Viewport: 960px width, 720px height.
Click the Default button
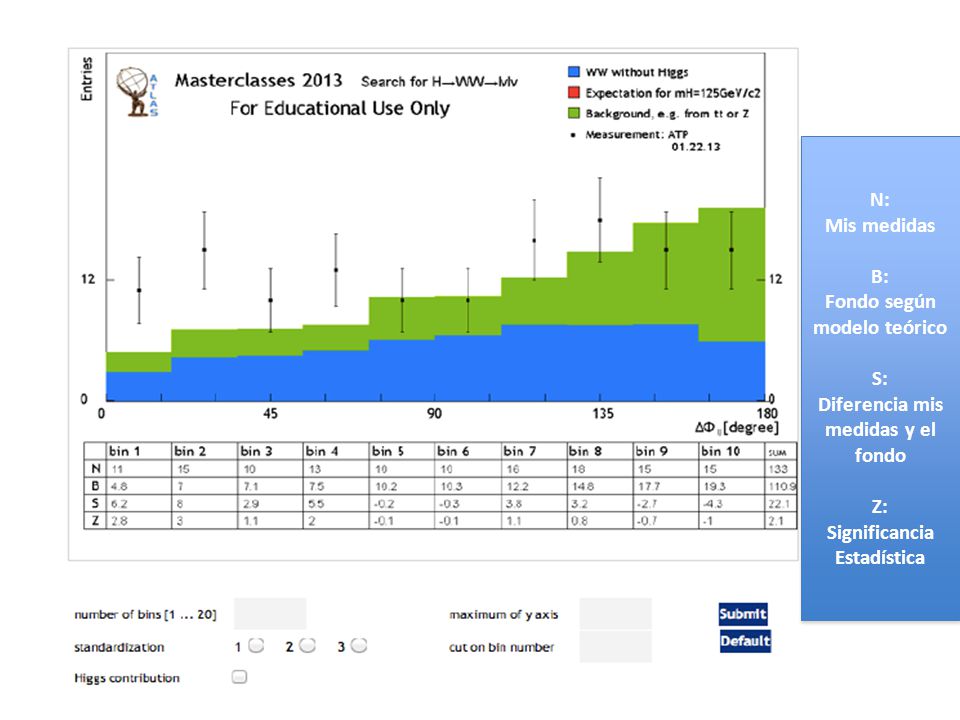(745, 641)
